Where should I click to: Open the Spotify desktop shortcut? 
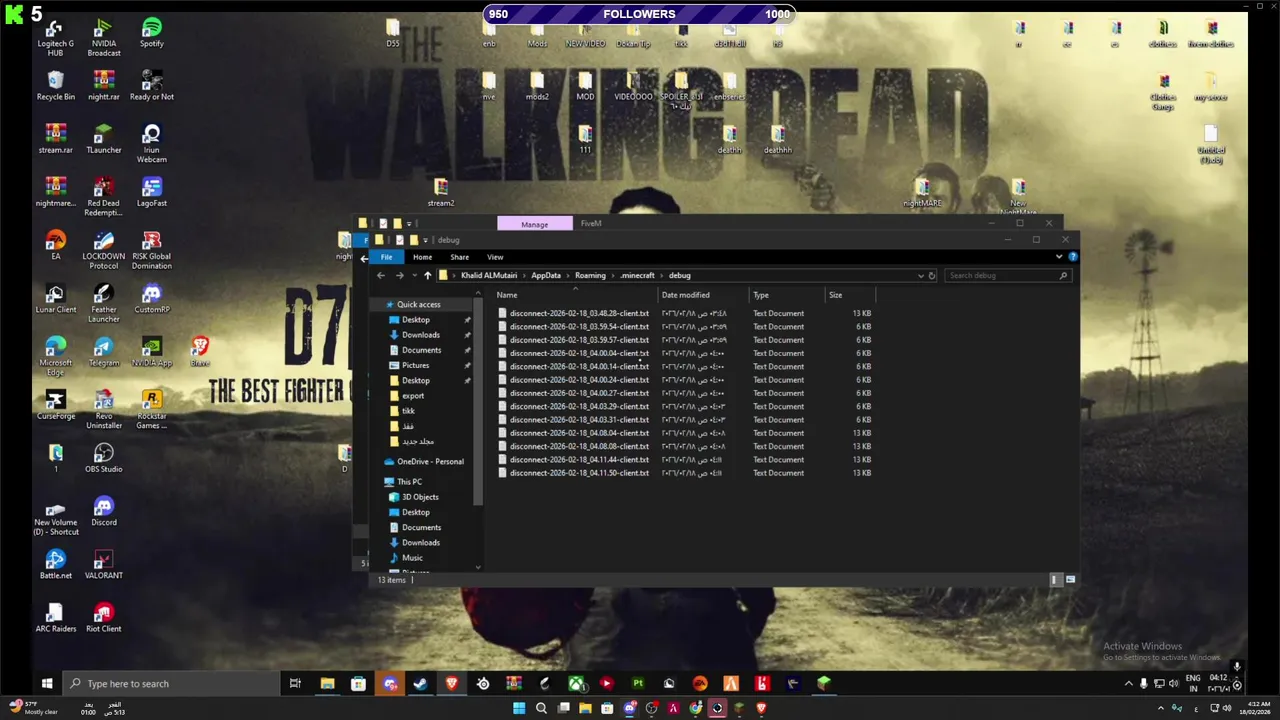[152, 33]
